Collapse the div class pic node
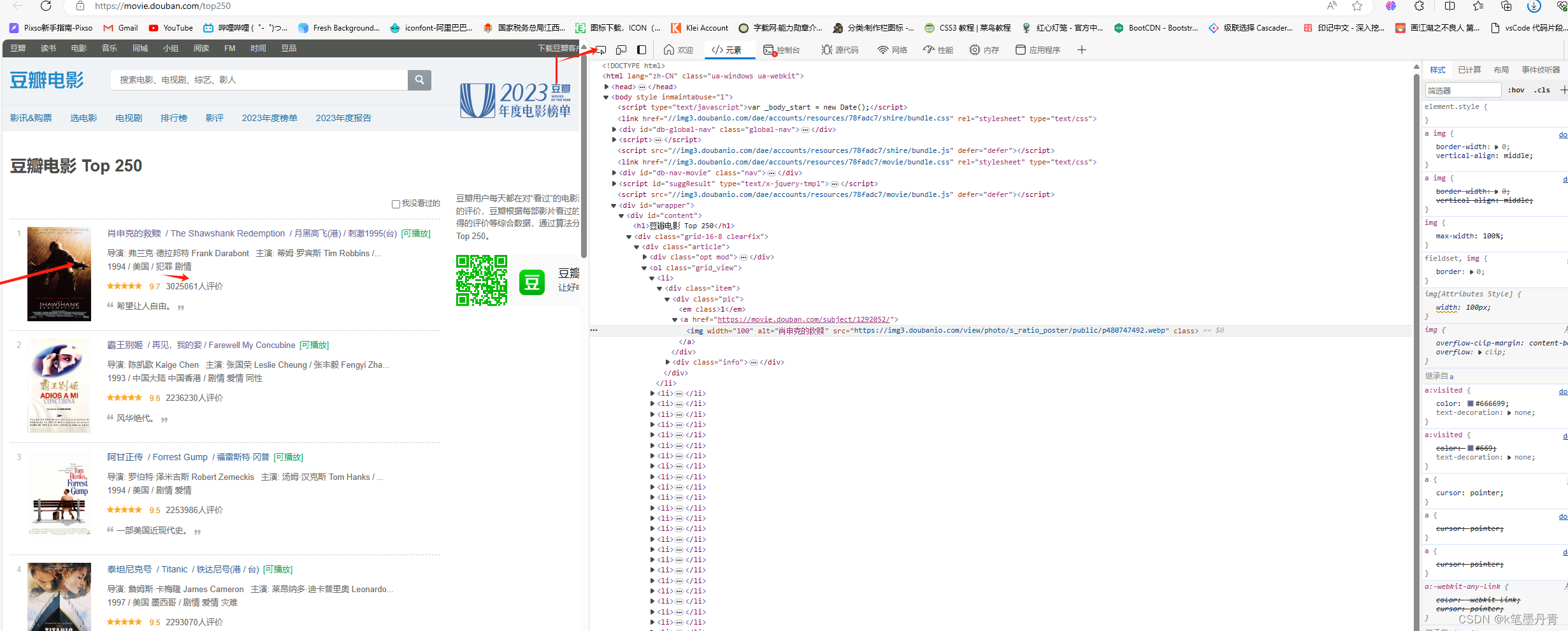The width and height of the screenshot is (1568, 631). point(667,299)
